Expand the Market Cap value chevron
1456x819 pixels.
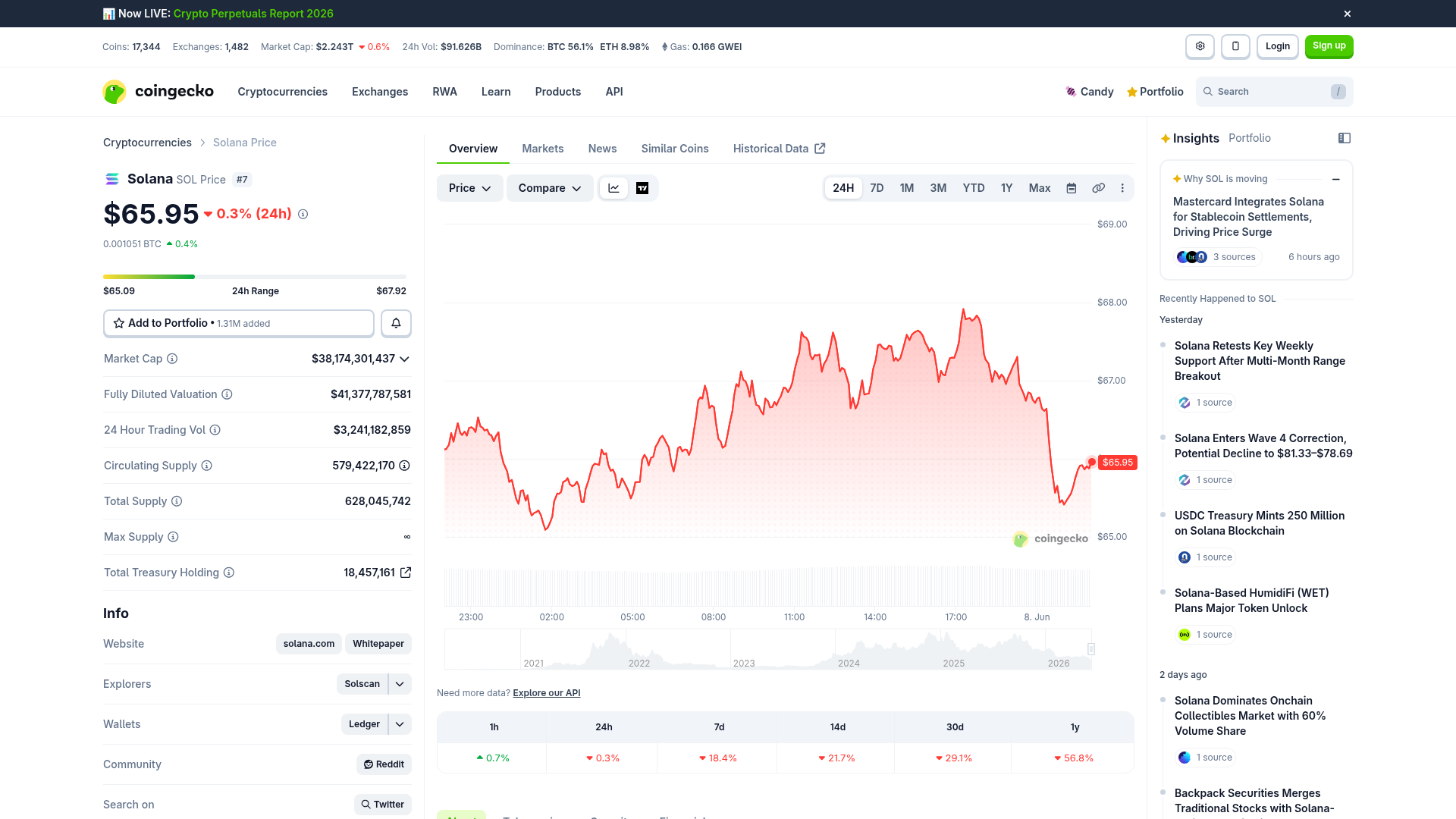(404, 359)
